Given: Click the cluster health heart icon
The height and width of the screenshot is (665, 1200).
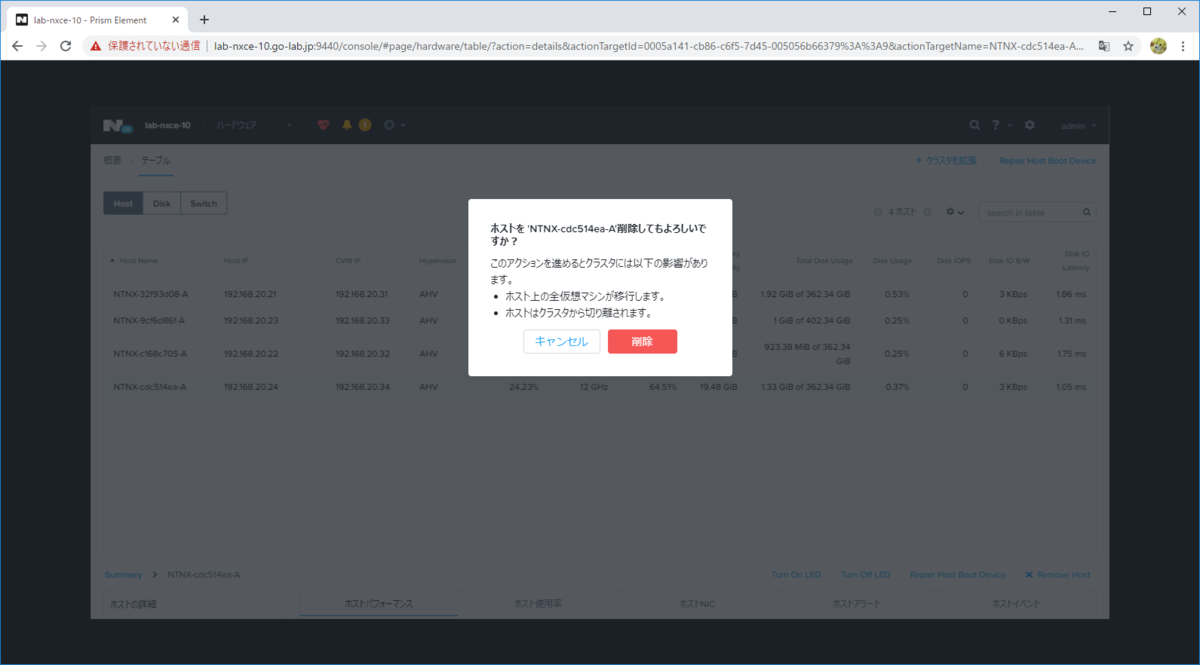Looking at the screenshot, I should [323, 125].
